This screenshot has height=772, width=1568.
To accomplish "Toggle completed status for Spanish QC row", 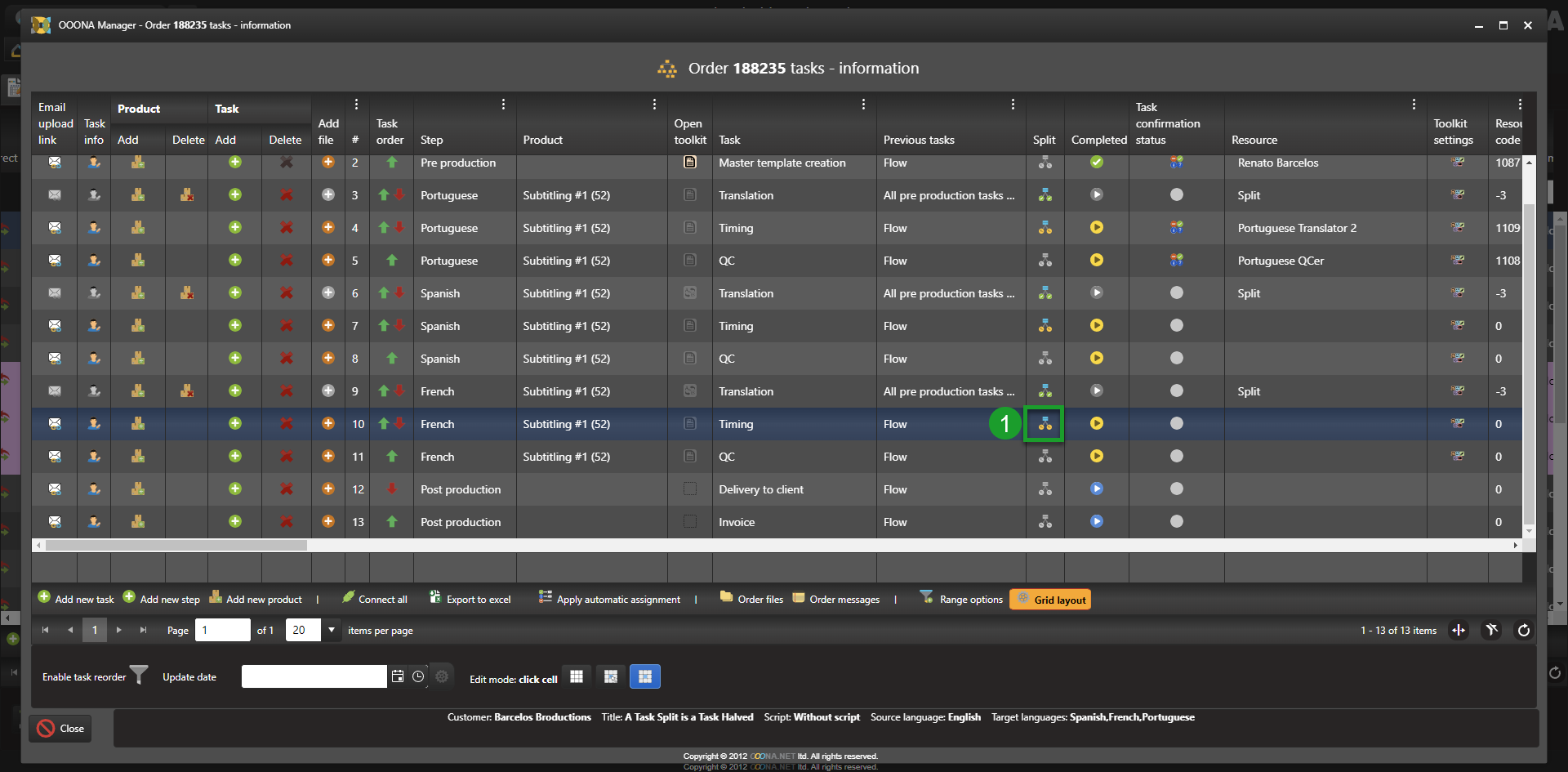I will 1097,359.
